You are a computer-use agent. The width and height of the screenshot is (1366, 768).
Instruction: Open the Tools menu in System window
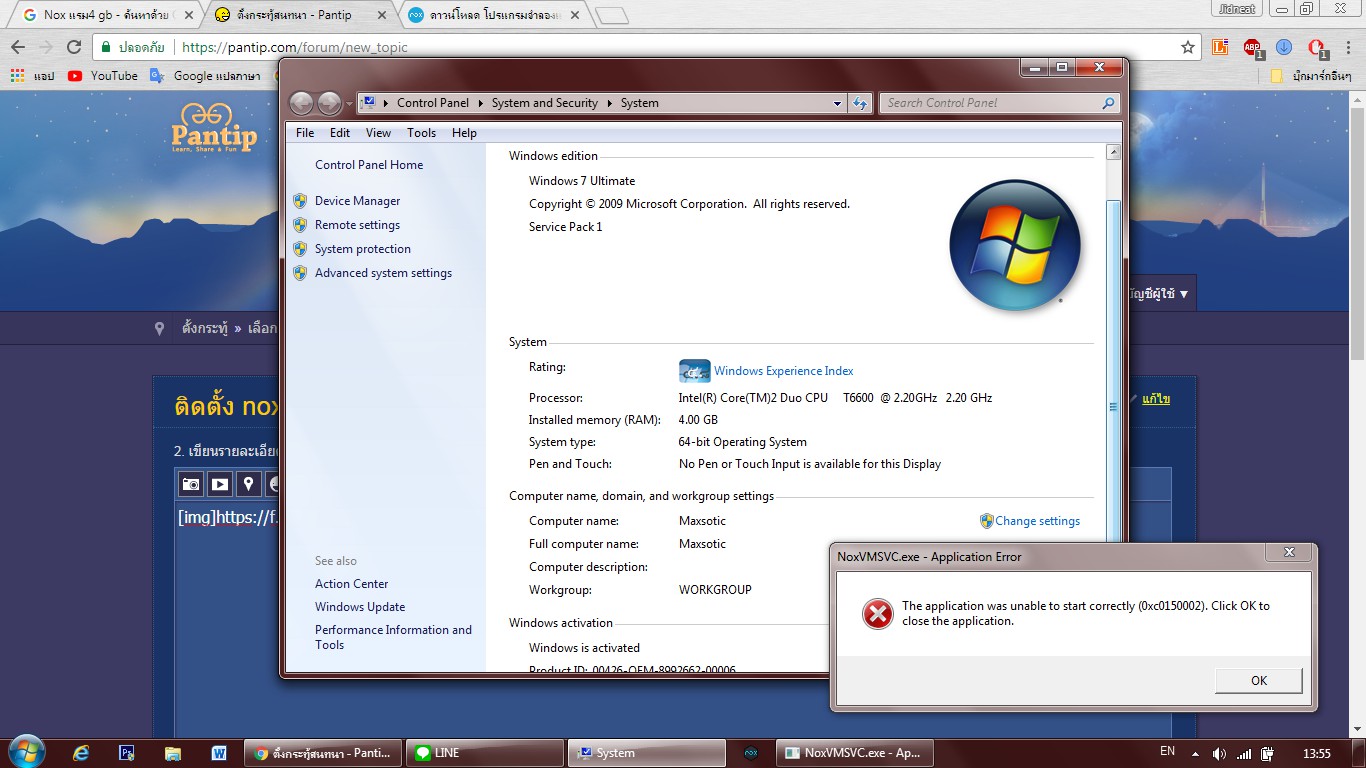tap(421, 133)
